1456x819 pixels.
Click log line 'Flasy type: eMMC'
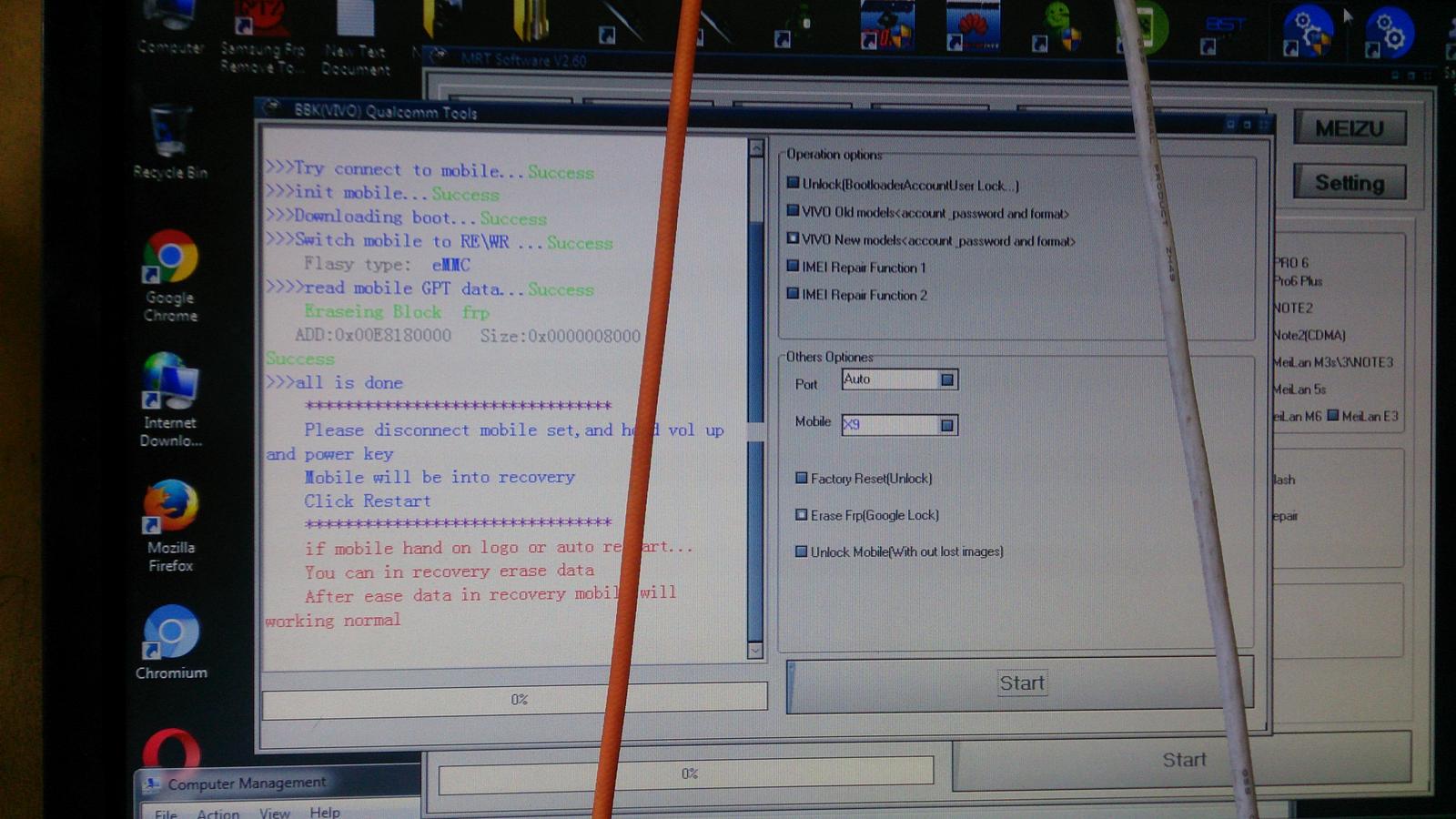pos(387,265)
